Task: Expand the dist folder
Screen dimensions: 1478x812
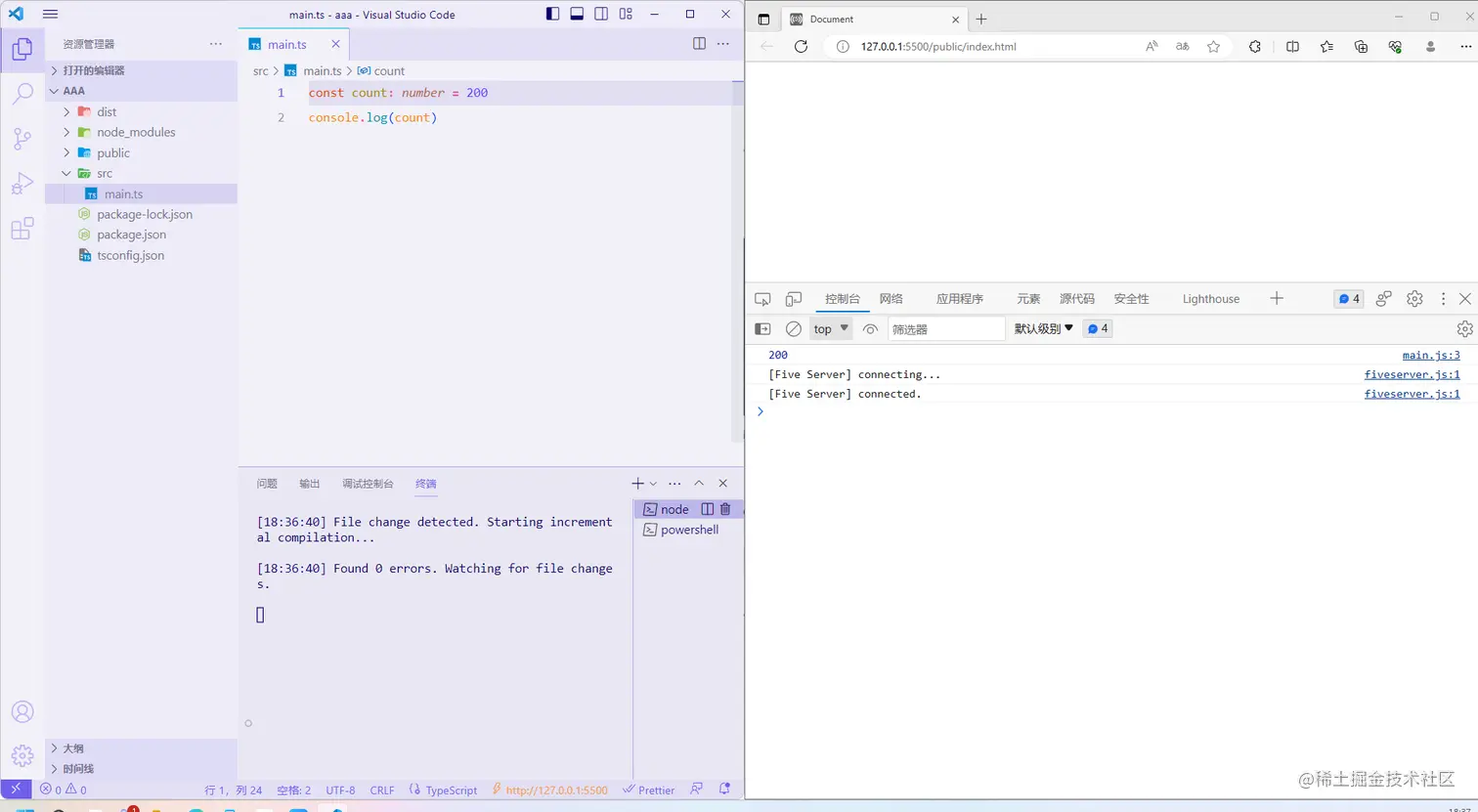Action: [x=66, y=111]
